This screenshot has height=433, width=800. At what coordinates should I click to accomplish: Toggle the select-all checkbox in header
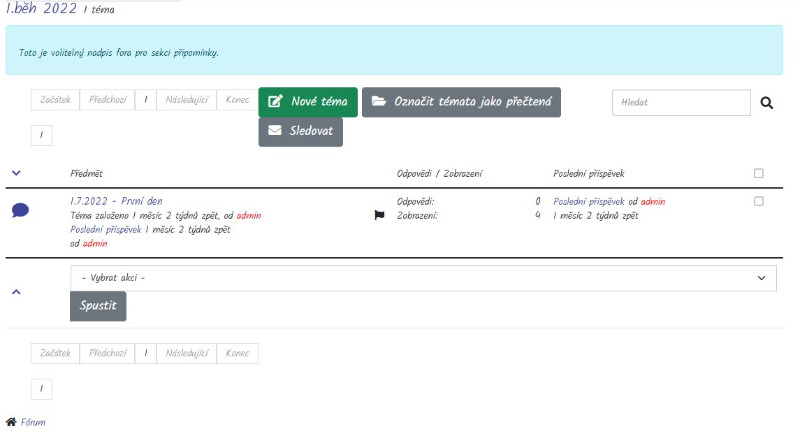[x=758, y=173]
